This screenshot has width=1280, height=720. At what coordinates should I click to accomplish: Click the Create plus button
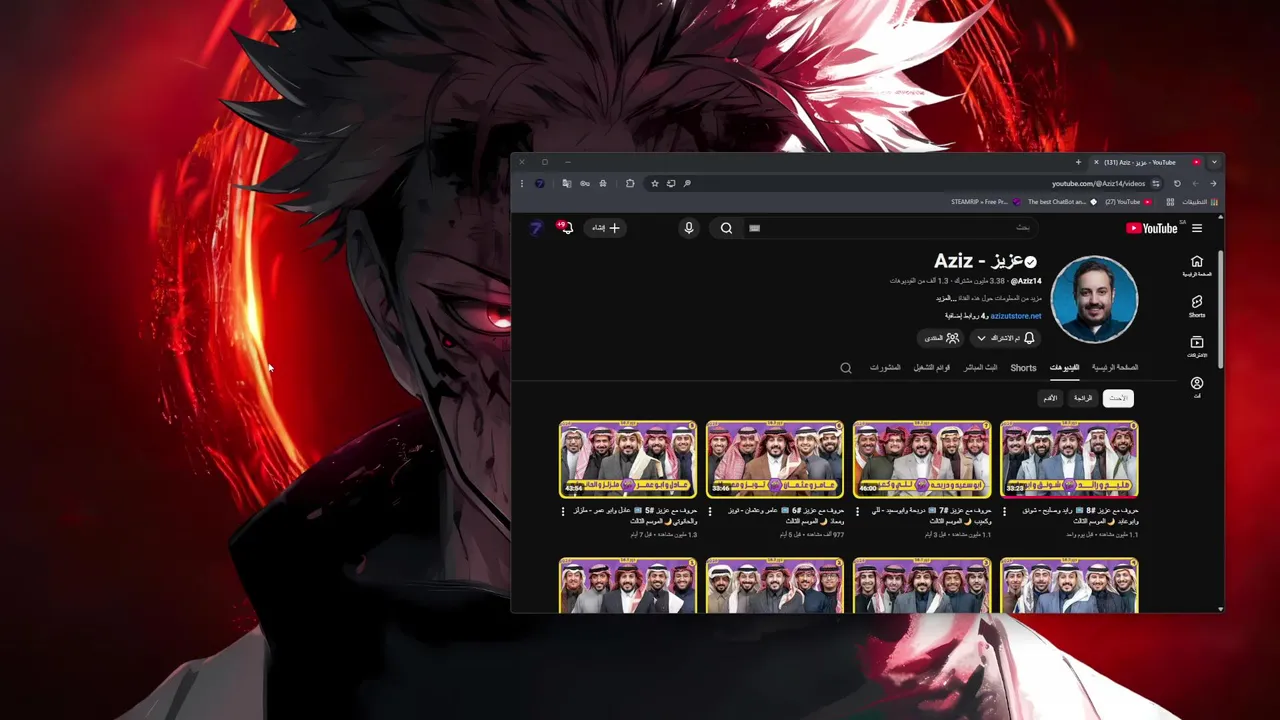tap(605, 228)
